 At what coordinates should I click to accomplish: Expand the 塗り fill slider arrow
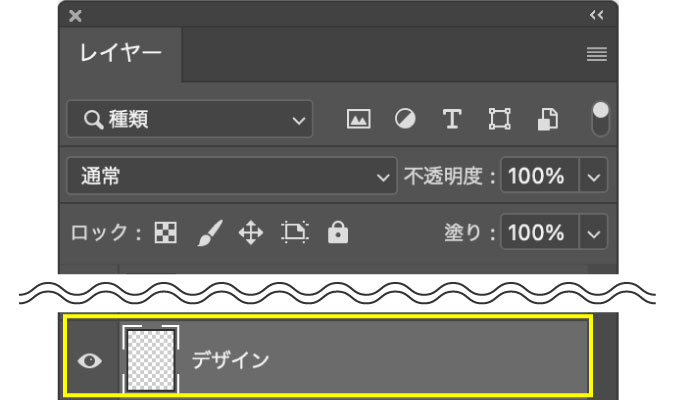[594, 234]
